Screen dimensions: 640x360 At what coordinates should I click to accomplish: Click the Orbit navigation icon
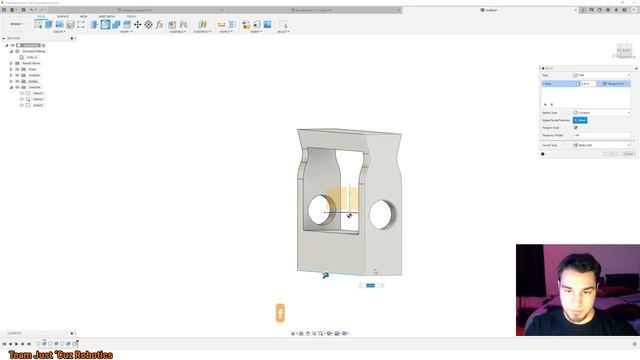[293, 333]
